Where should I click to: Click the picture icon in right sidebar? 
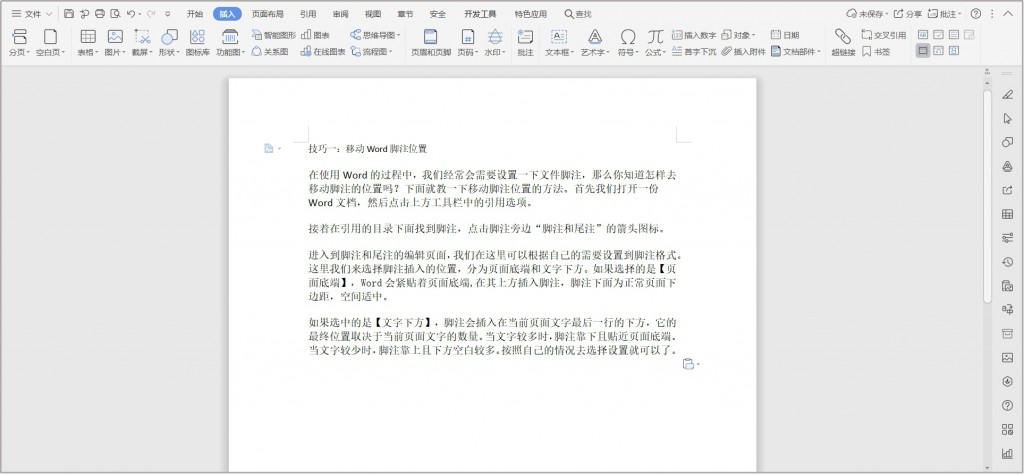[x=1007, y=357]
